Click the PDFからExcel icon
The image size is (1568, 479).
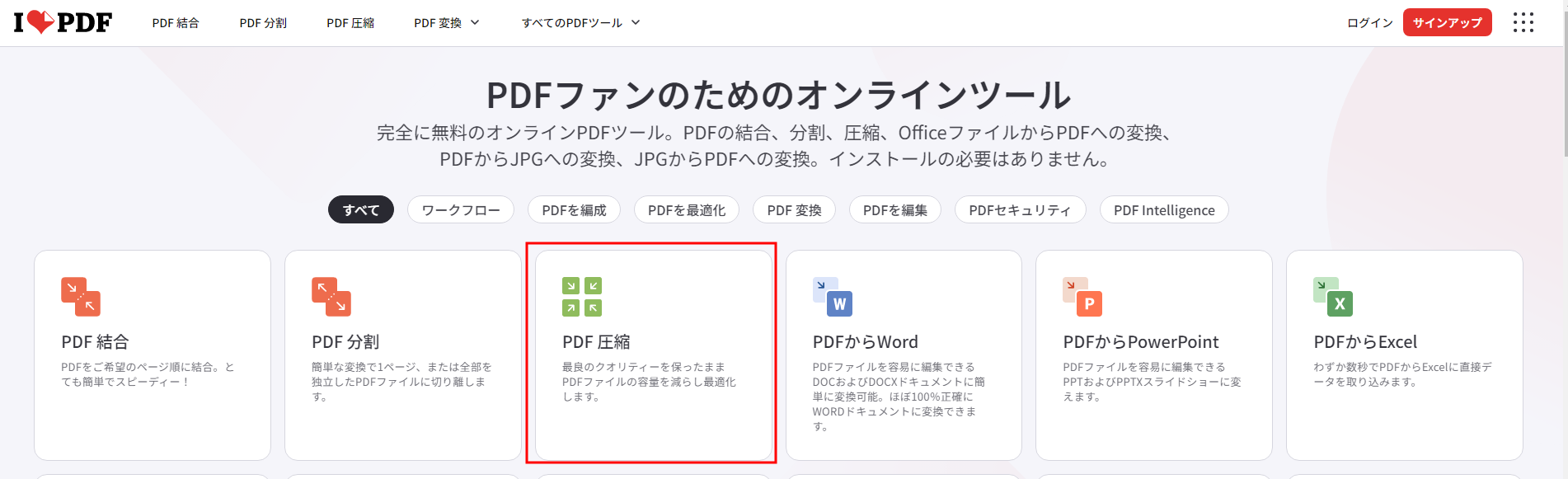(1333, 297)
